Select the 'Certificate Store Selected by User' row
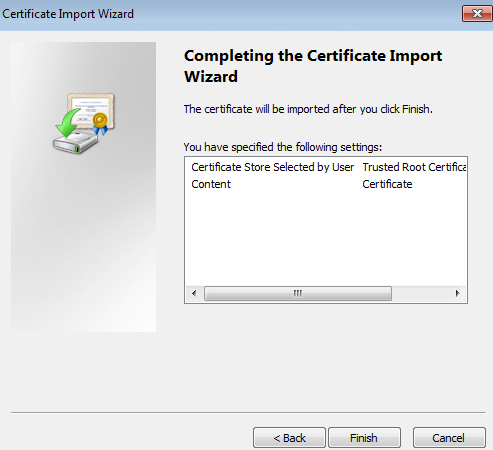 pyautogui.click(x=326, y=167)
